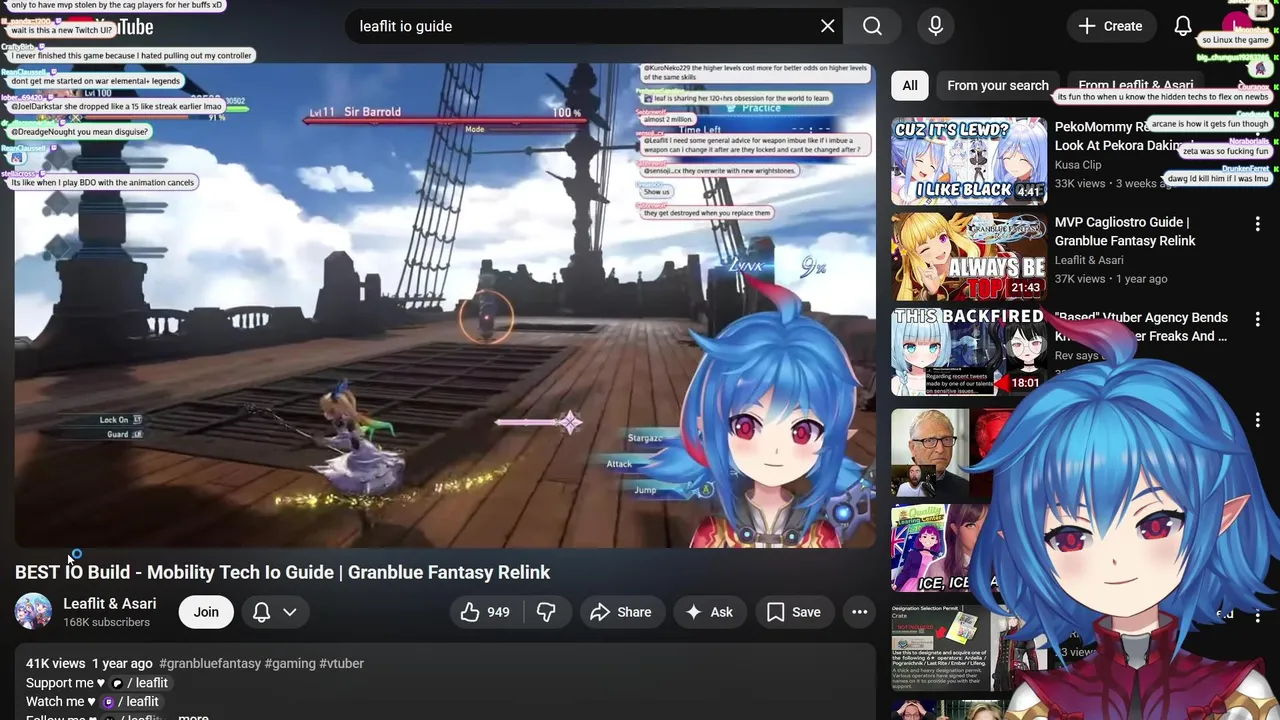This screenshot has height=720, width=1280.
Task: Open options for PekoMommy video
Action: 1258,130
